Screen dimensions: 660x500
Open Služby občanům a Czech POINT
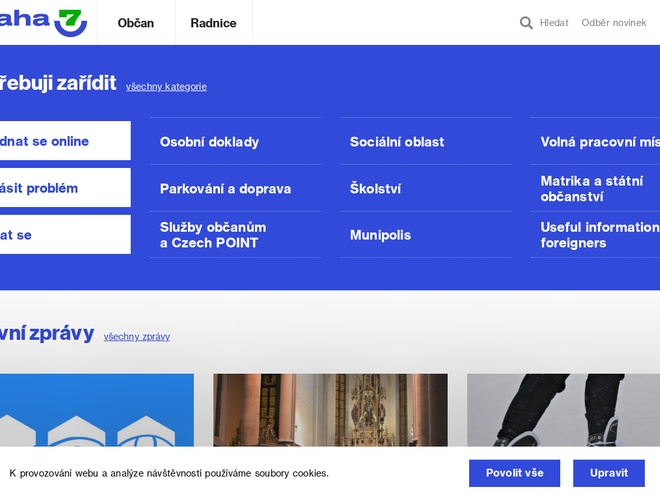pos(213,235)
